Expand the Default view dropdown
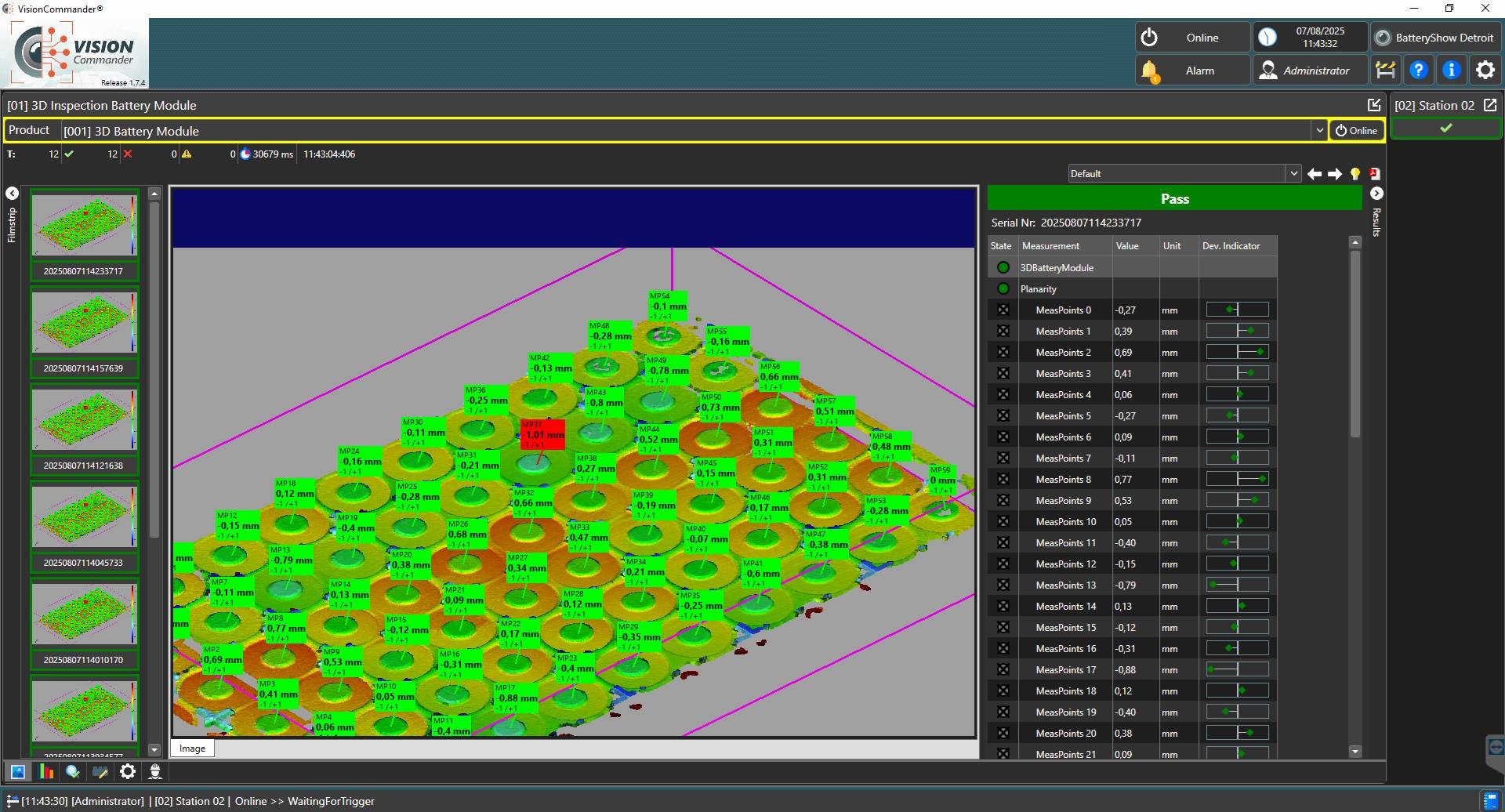Viewport: 1505px width, 812px height. 1293,174
